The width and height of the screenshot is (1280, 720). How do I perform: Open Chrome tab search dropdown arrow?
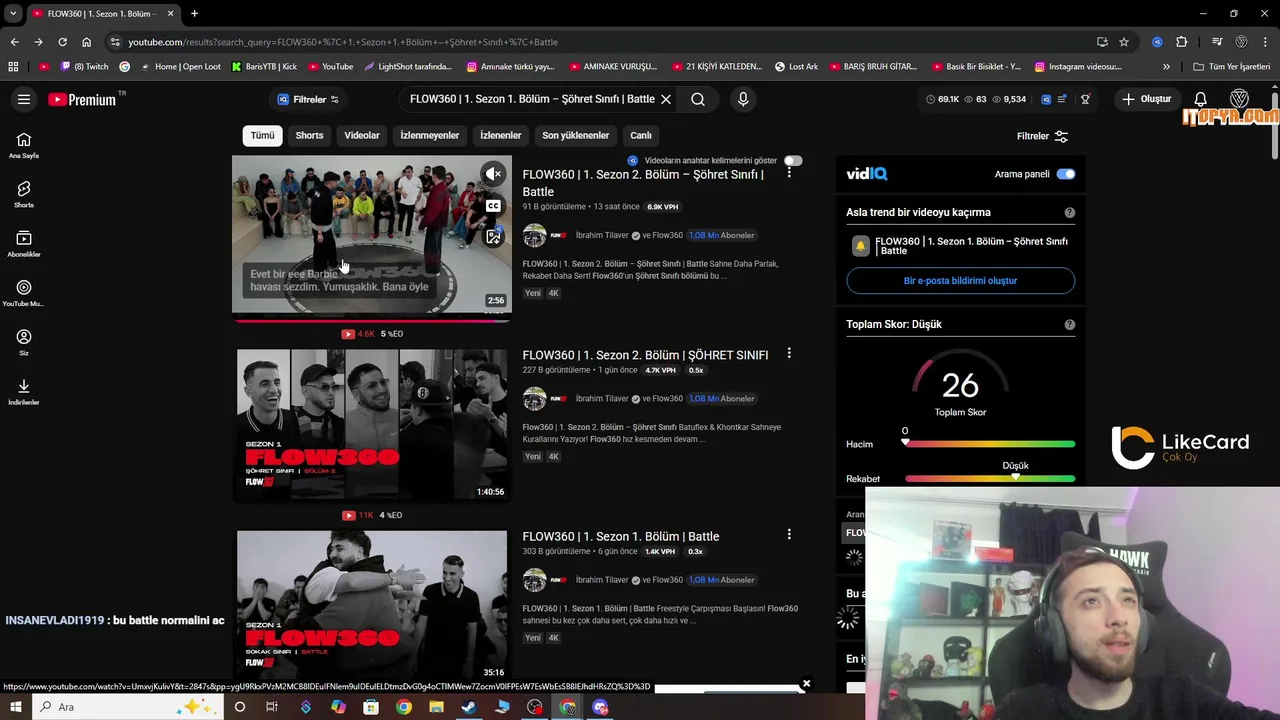(13, 13)
